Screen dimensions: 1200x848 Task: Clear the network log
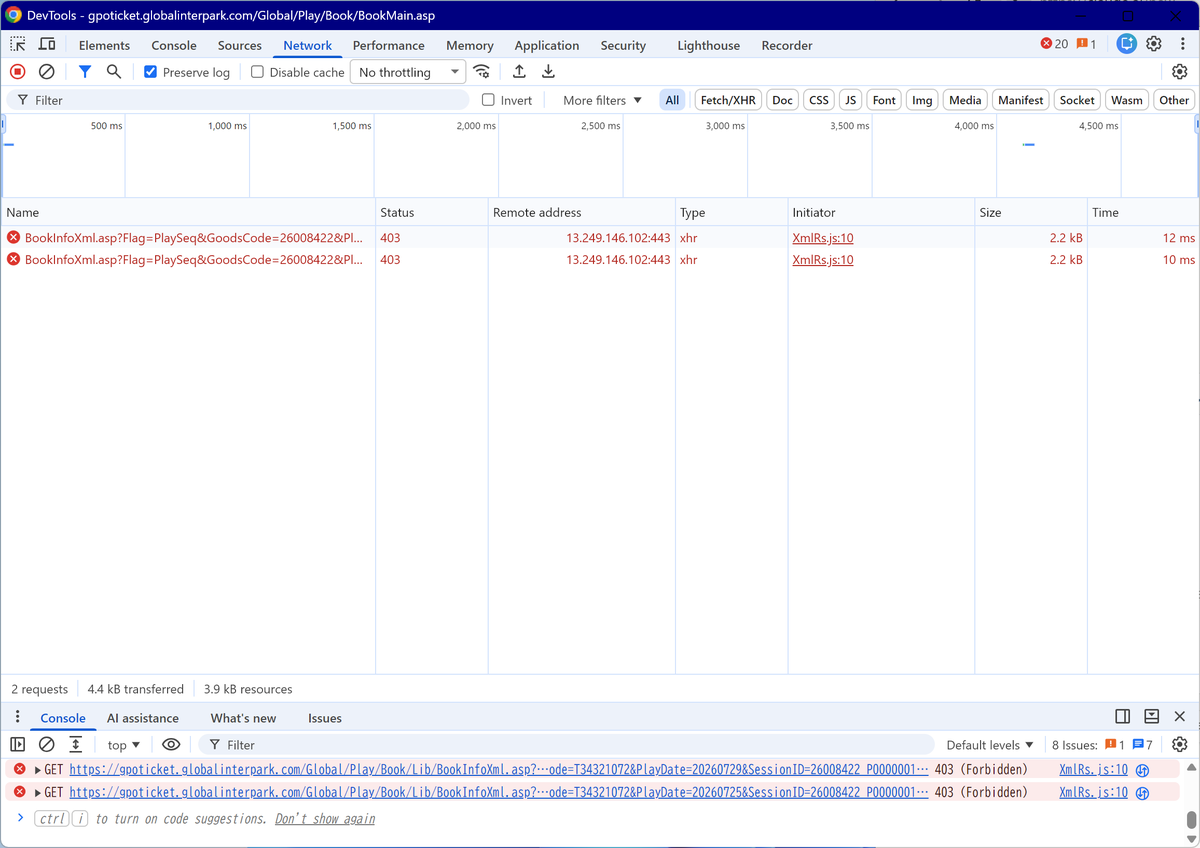pyautogui.click(x=47, y=72)
